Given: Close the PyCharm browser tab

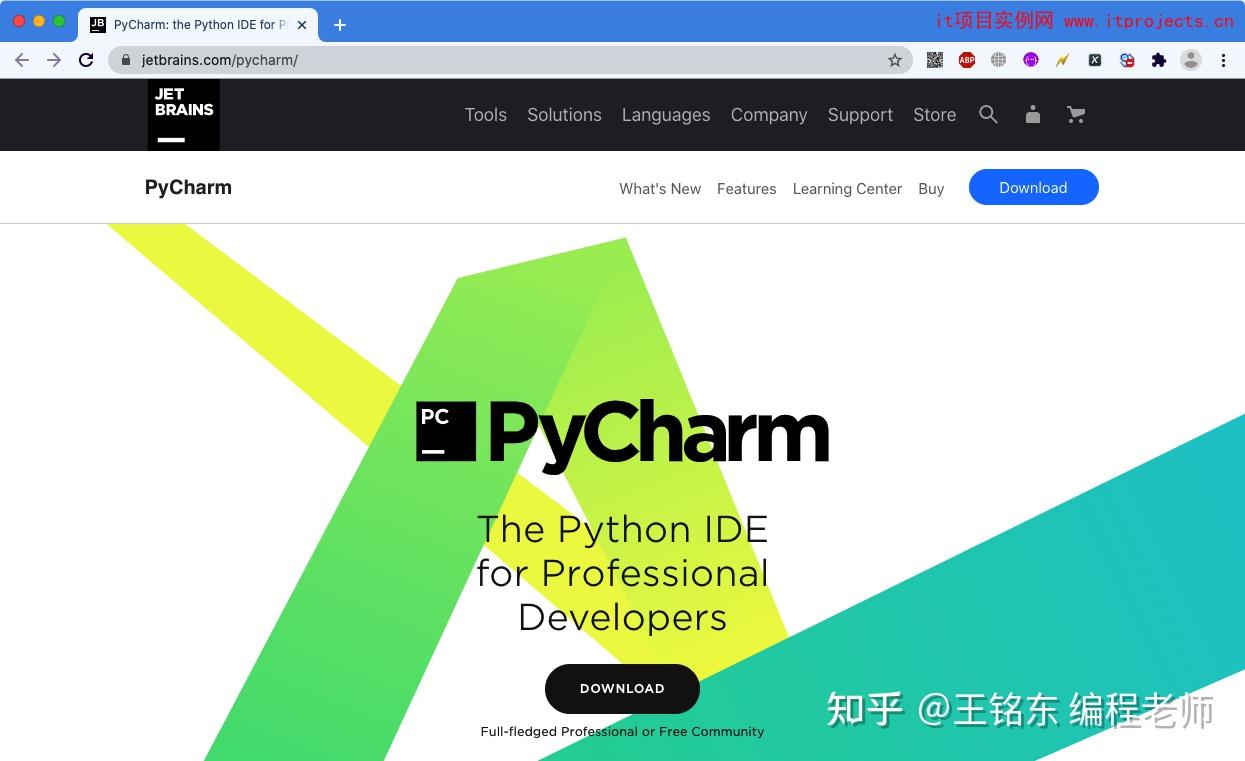Looking at the screenshot, I should point(302,25).
